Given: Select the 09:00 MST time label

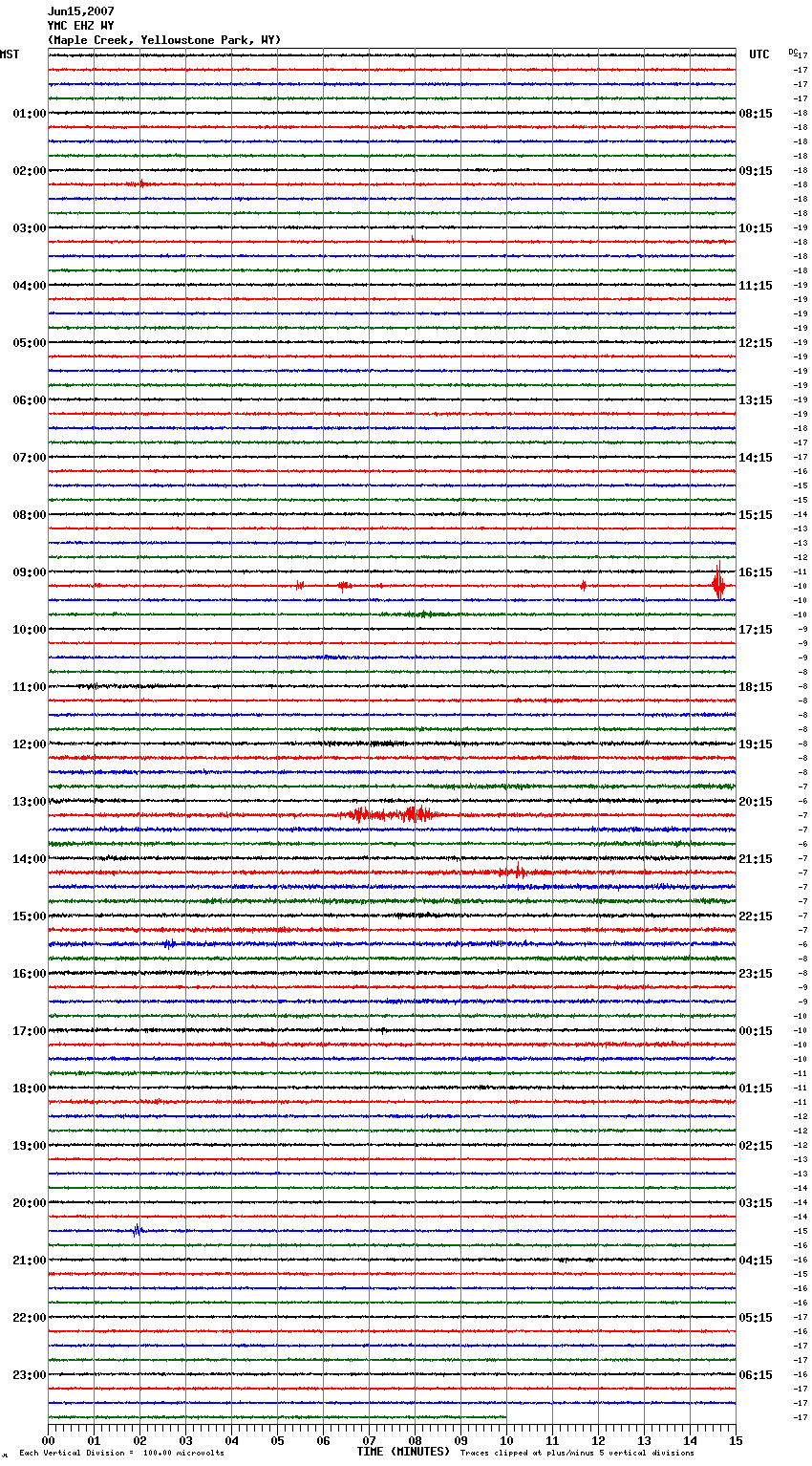Looking at the screenshot, I should tap(30, 572).
